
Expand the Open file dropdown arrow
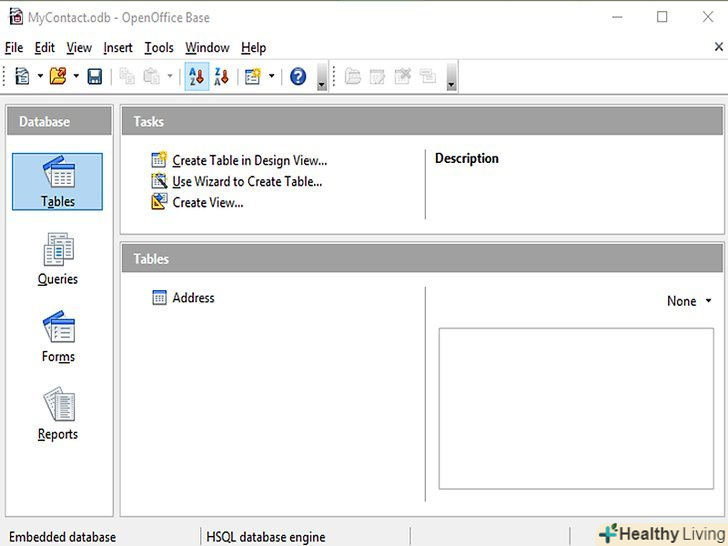[76, 76]
